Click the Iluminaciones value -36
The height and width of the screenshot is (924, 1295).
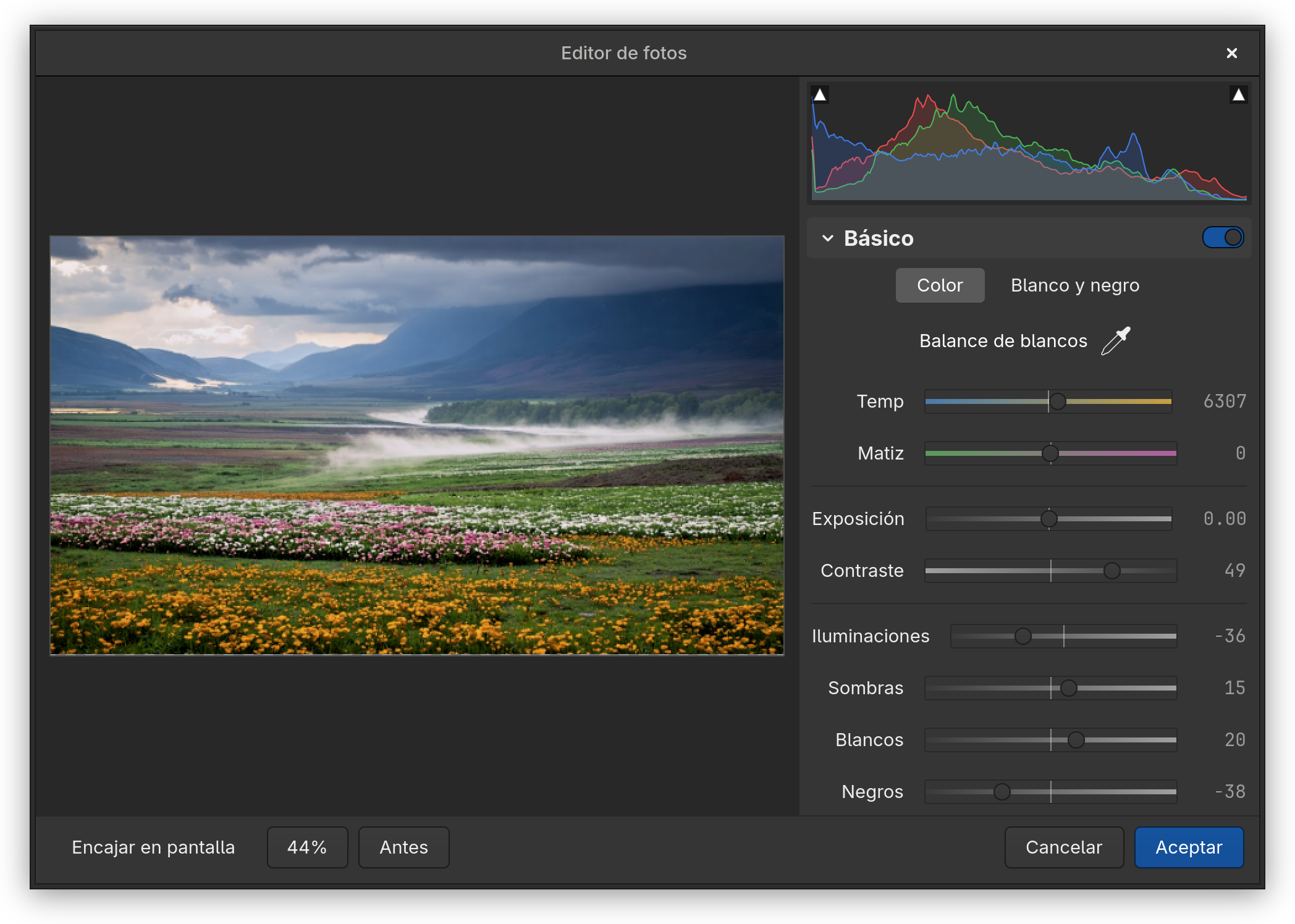[1230, 636]
